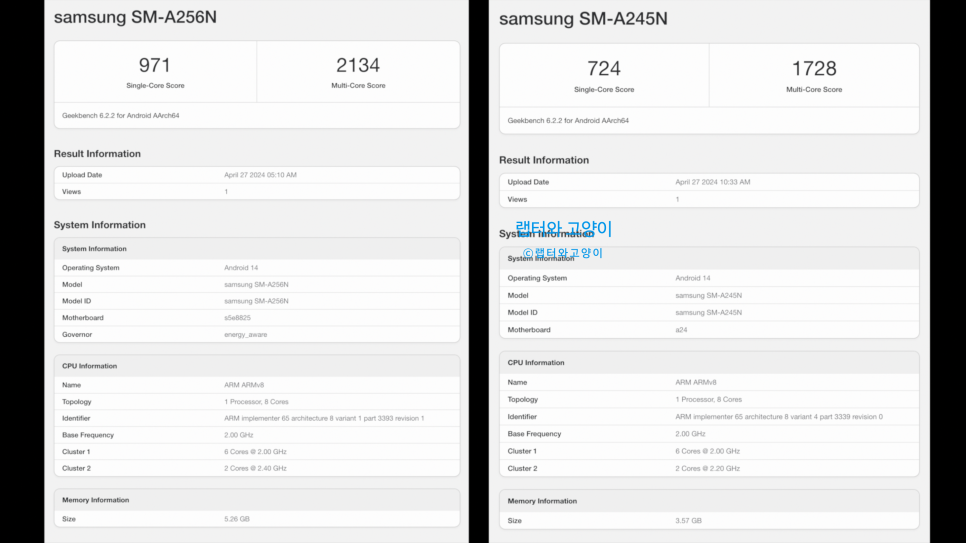Click Memory Information header in A256N page
This screenshot has width=966, height=543.
[95, 500]
